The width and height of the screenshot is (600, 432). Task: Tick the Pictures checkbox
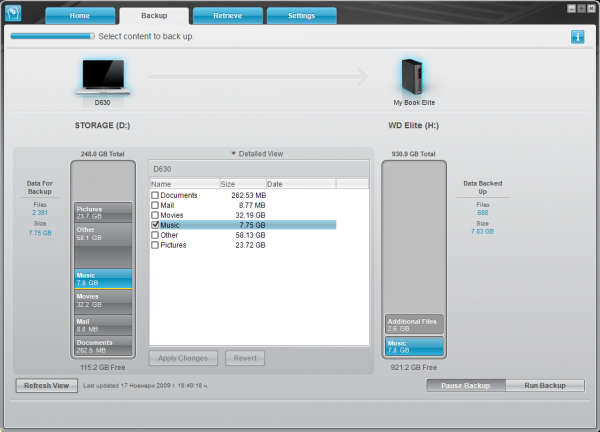coord(155,245)
